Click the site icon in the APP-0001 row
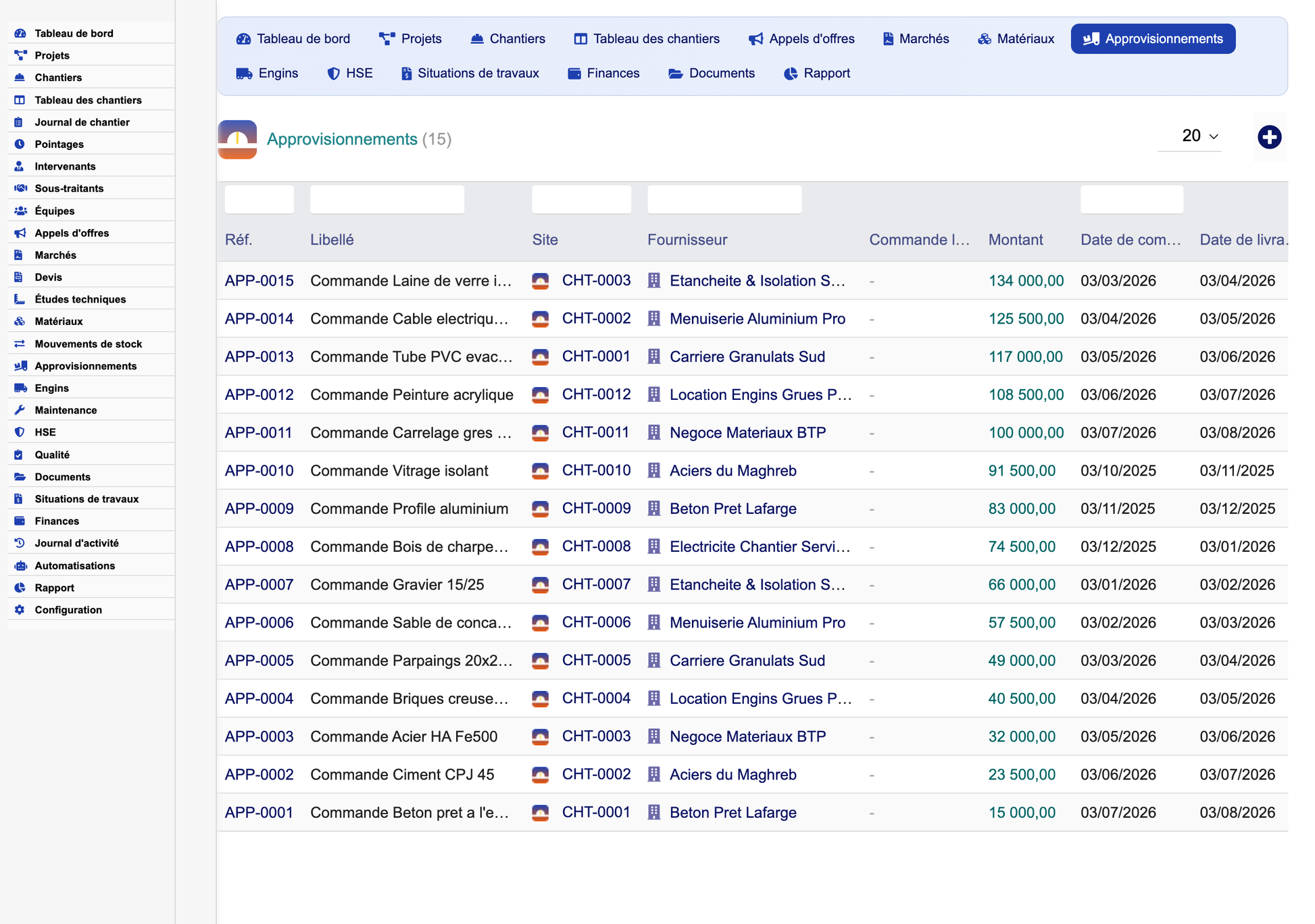 tap(540, 813)
